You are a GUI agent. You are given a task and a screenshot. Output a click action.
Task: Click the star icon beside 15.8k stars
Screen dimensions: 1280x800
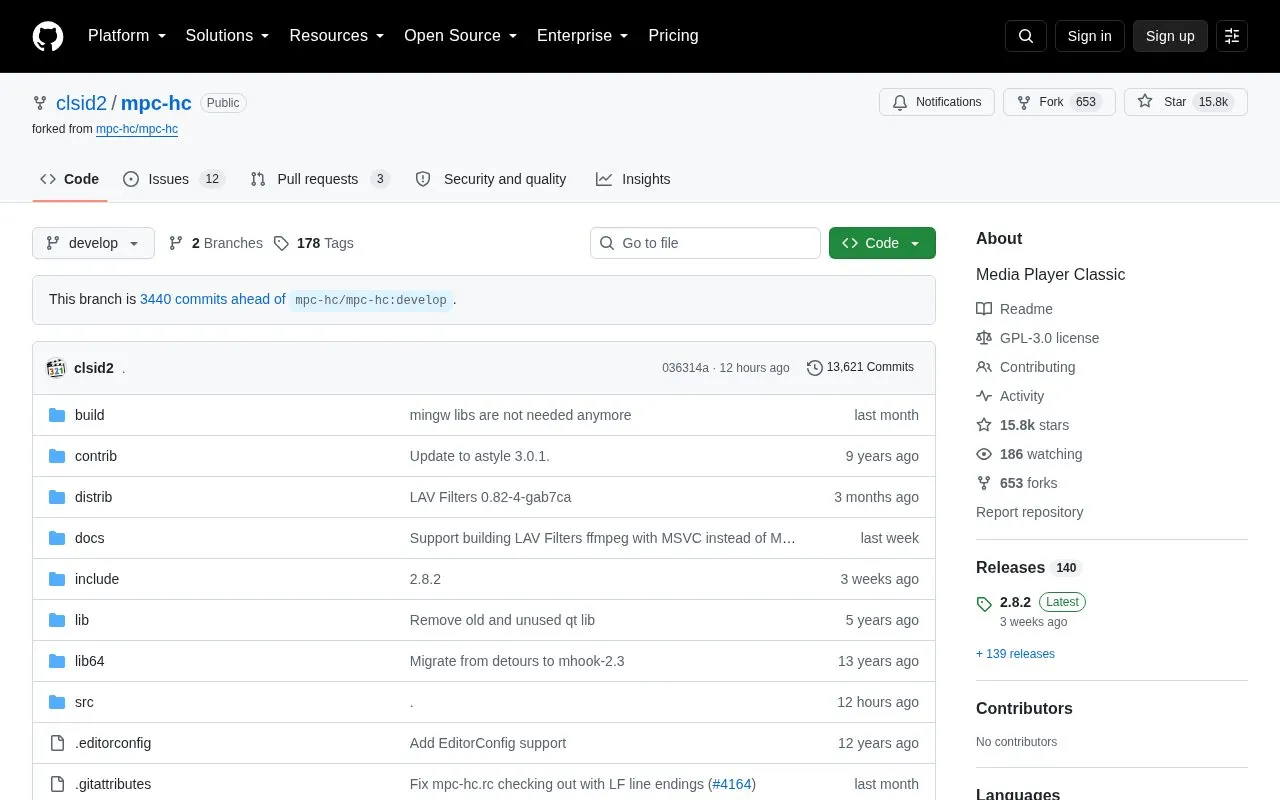[x=984, y=425]
